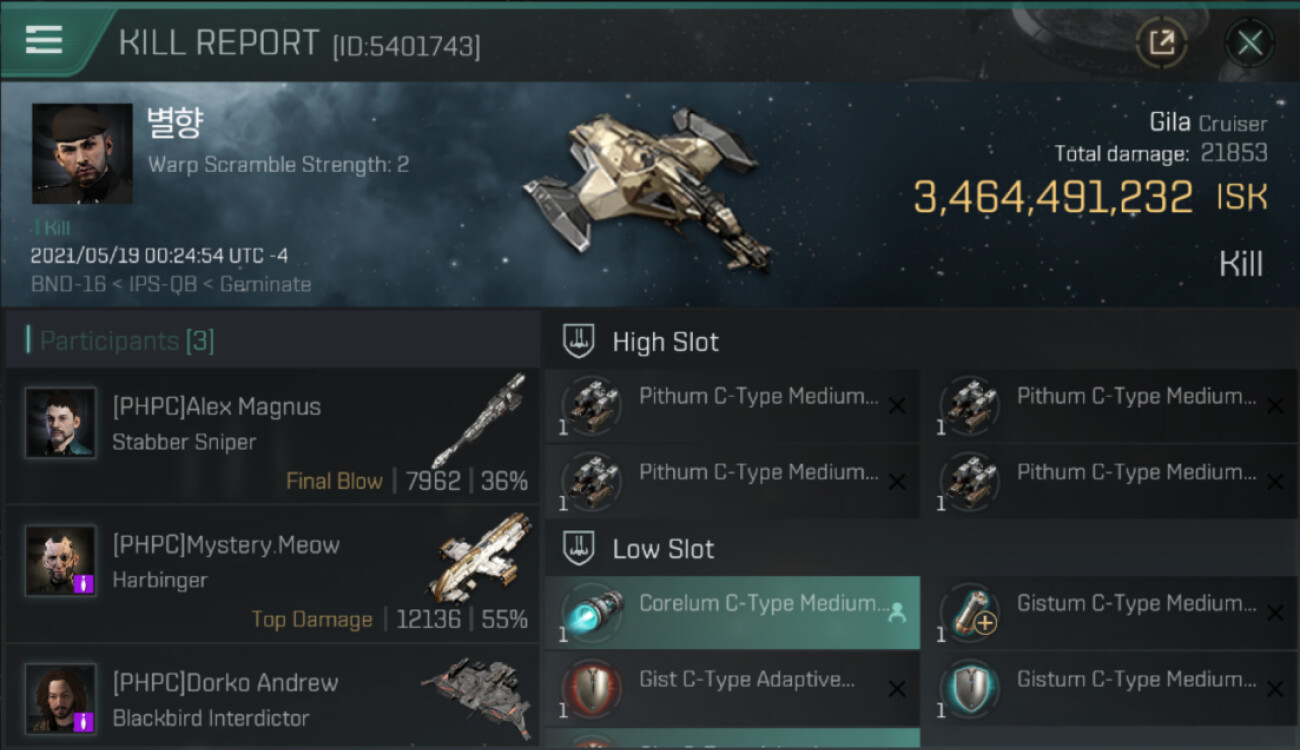Click the victim's character portrait
Viewport: 1300px width, 750px height.
pos(82,153)
